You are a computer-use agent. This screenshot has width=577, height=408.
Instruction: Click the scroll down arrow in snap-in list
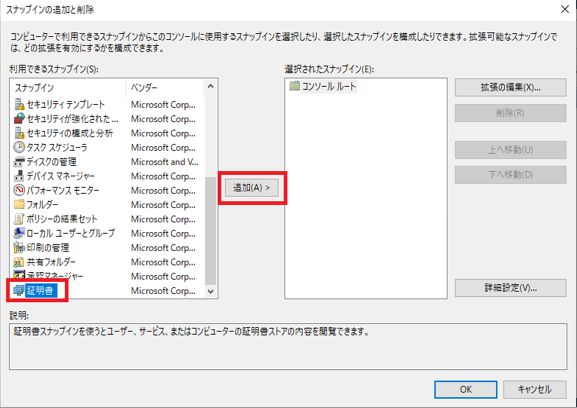[210, 291]
